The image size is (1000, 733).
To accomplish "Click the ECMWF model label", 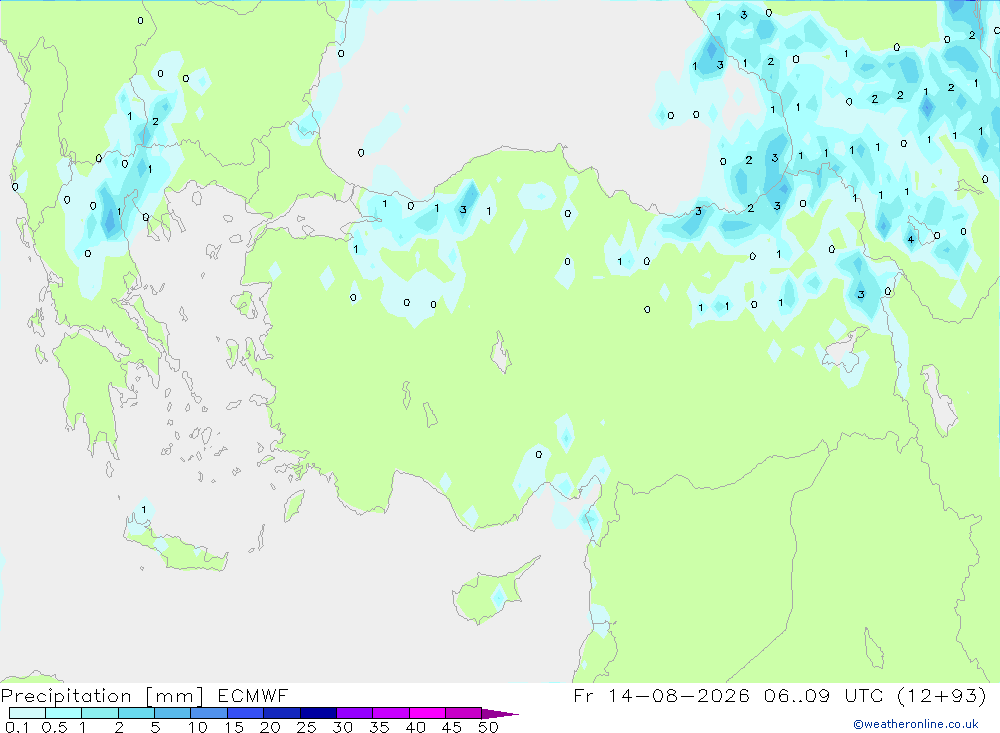I will [253, 695].
